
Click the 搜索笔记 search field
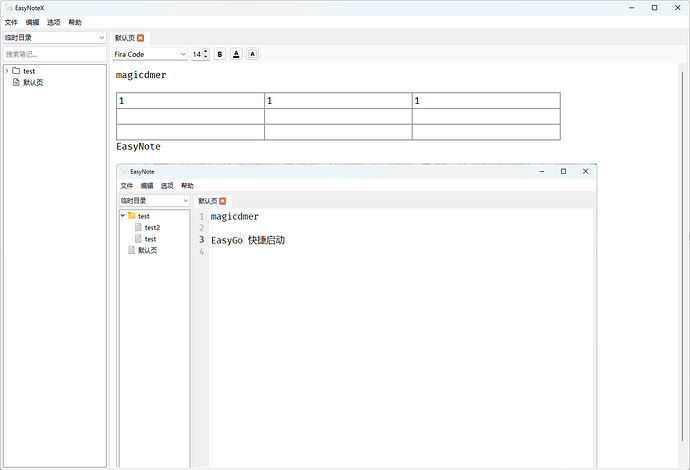55,54
